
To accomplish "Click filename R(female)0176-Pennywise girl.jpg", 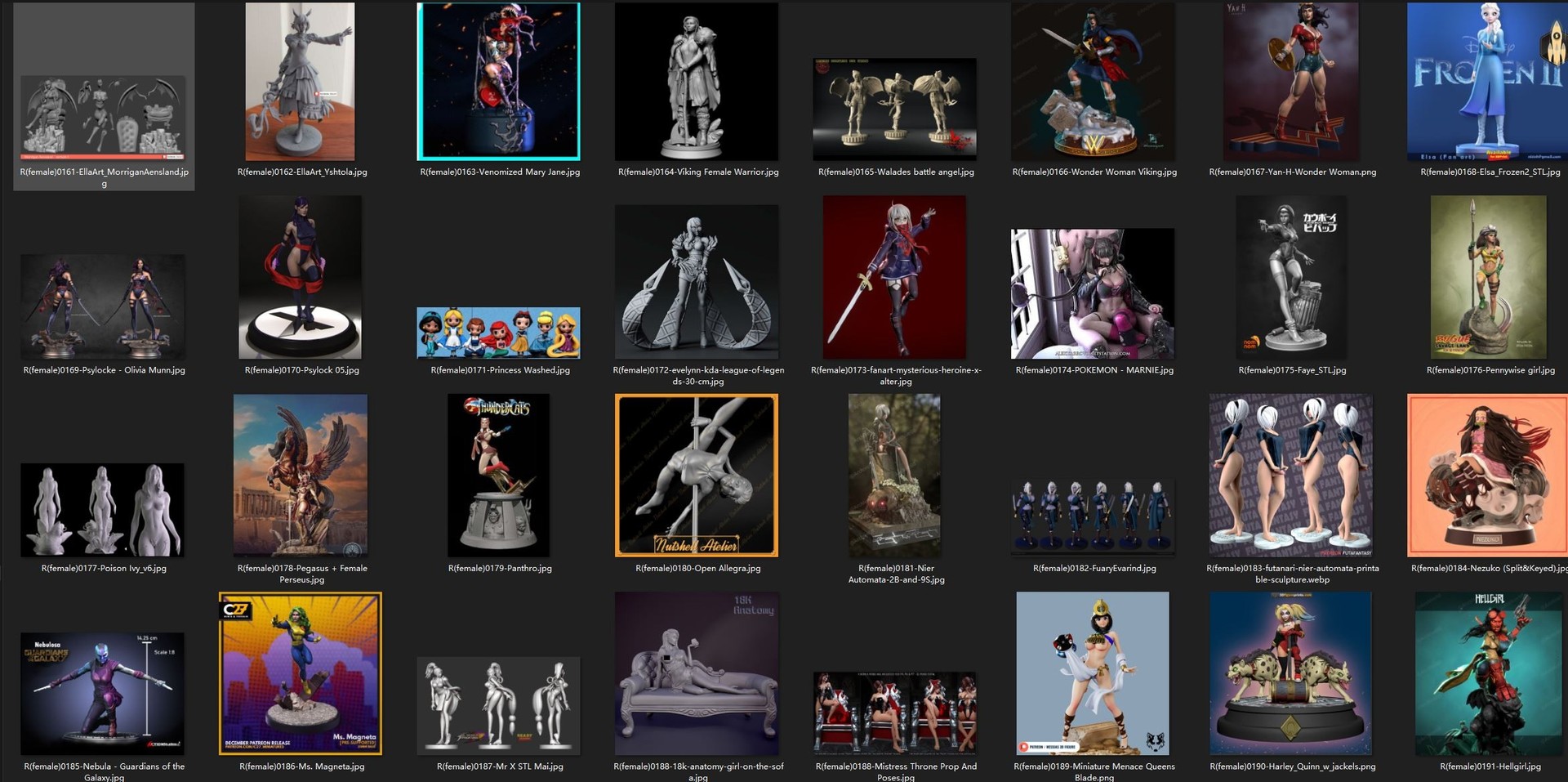I will (x=1490, y=370).
